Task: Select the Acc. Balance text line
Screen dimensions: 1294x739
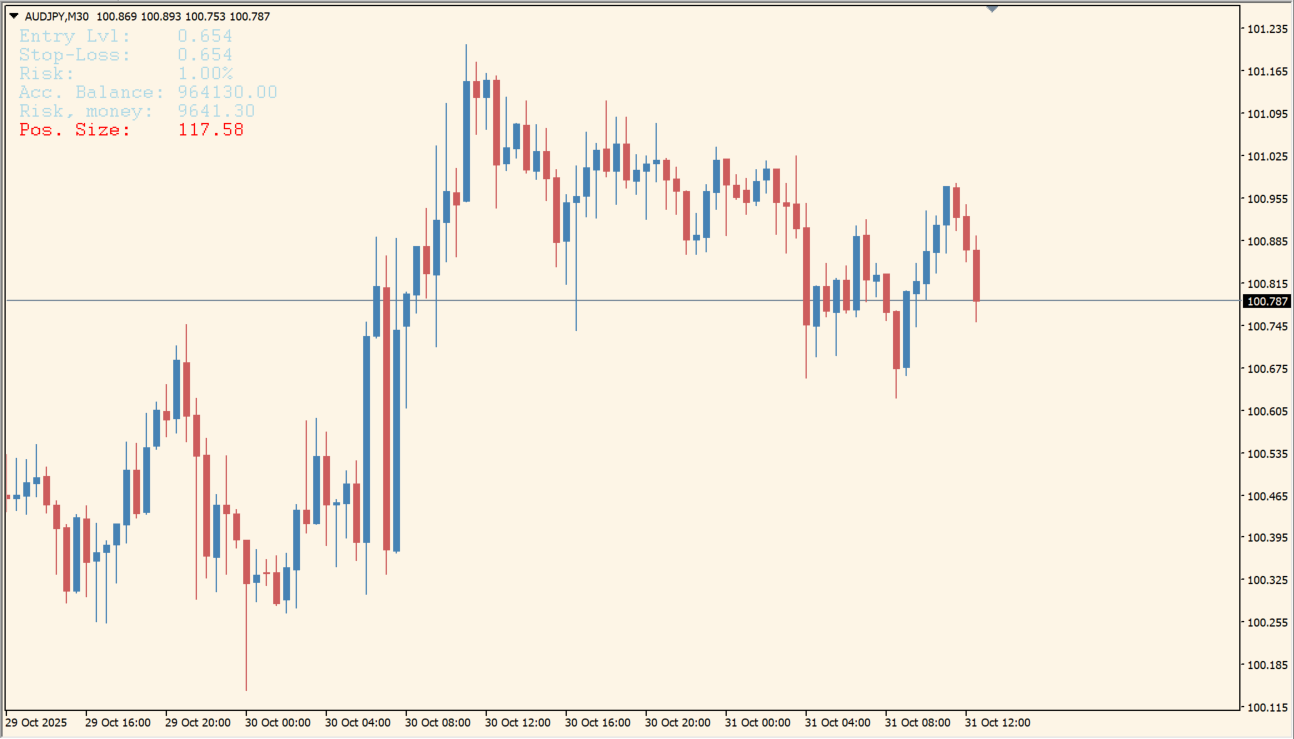Action: (x=147, y=92)
